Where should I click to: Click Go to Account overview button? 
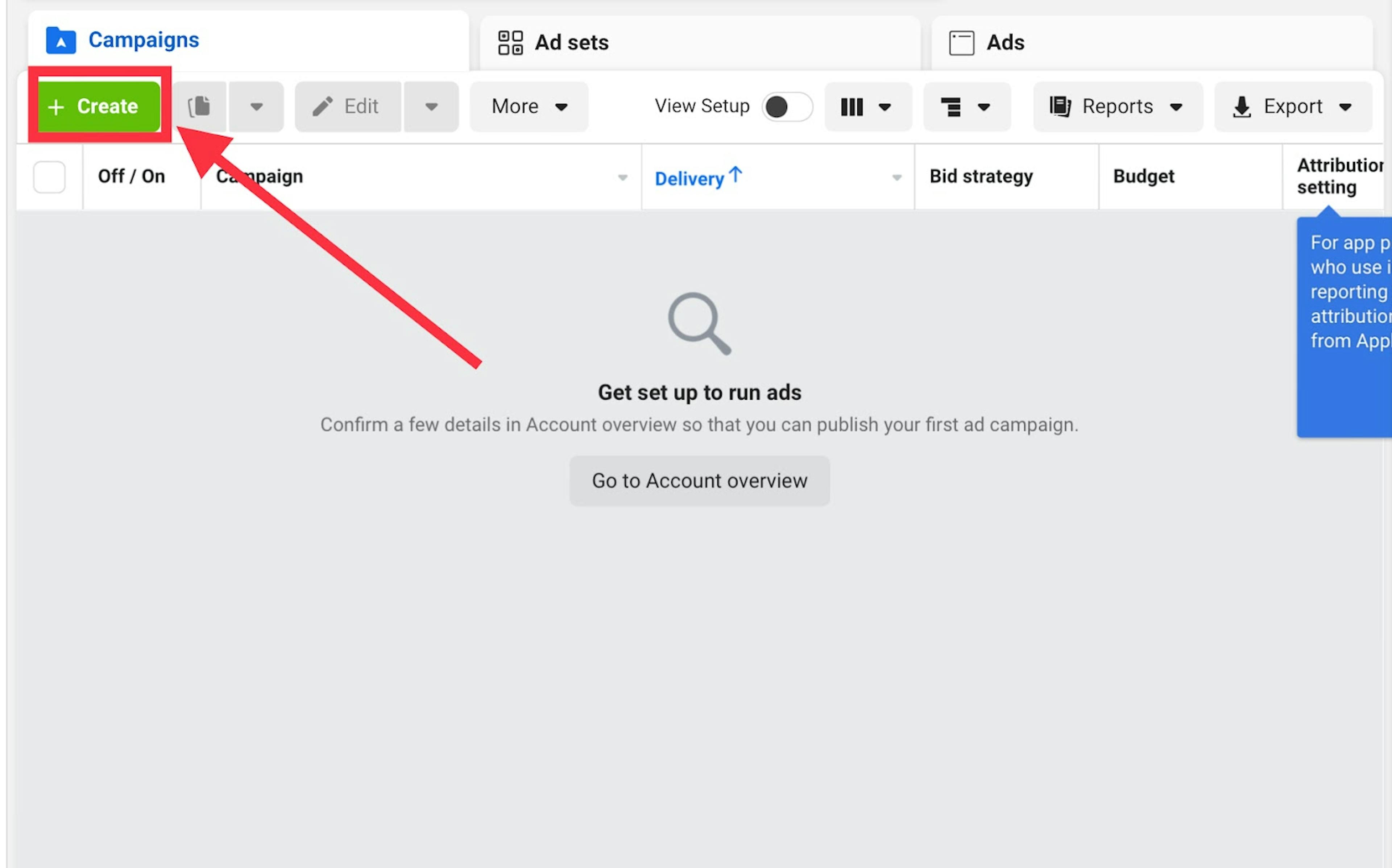tap(699, 481)
